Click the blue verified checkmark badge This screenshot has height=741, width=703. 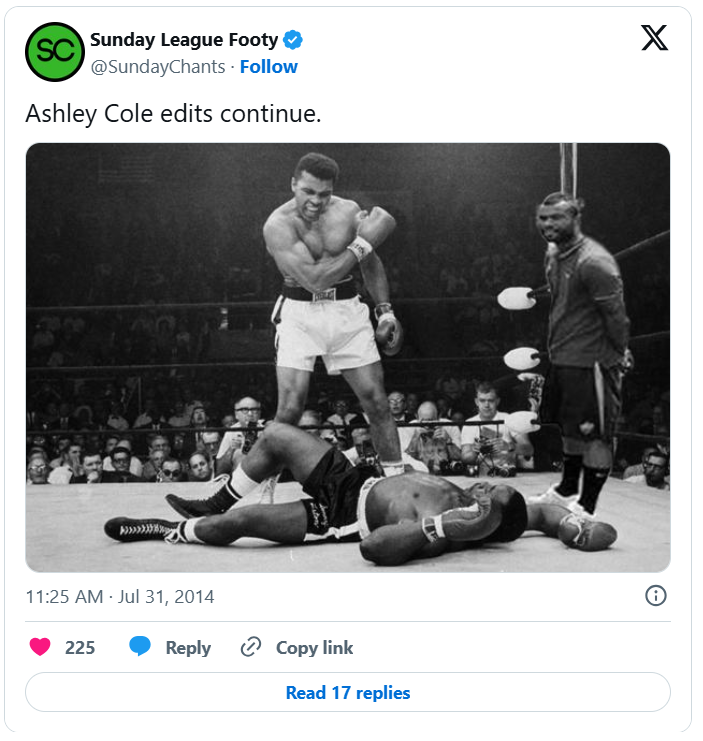point(293,40)
